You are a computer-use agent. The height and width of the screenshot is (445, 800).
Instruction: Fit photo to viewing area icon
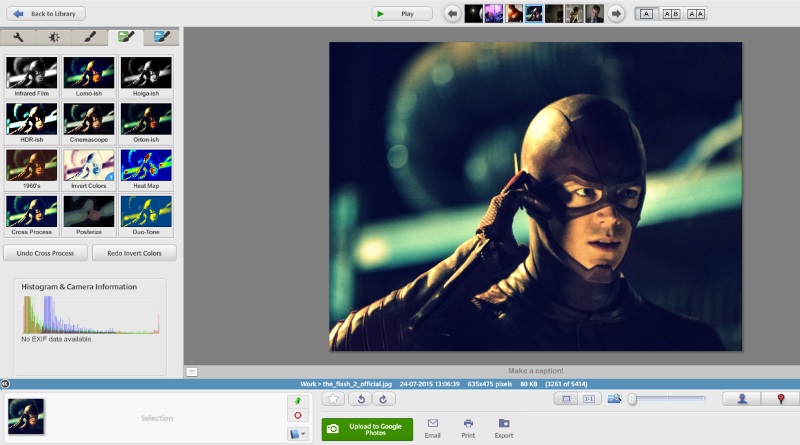566,399
